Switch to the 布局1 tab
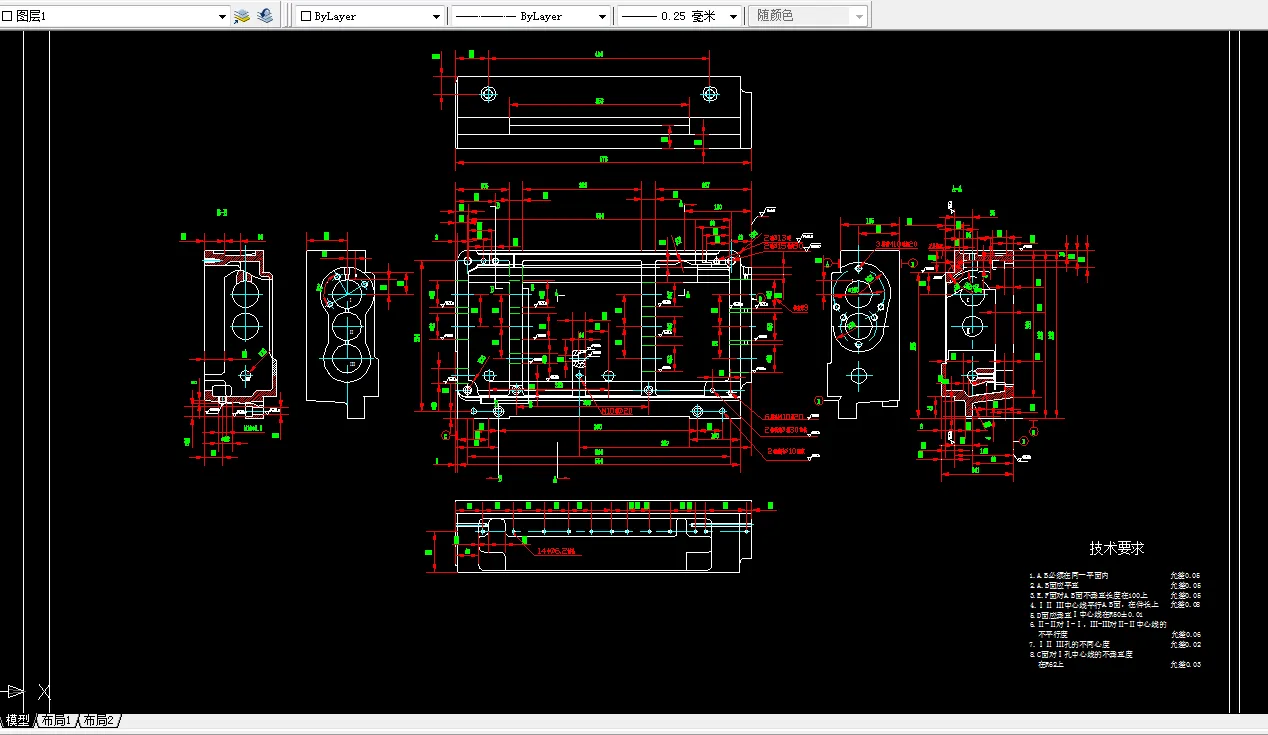Viewport: 1268px width, 735px height. [x=55, y=720]
